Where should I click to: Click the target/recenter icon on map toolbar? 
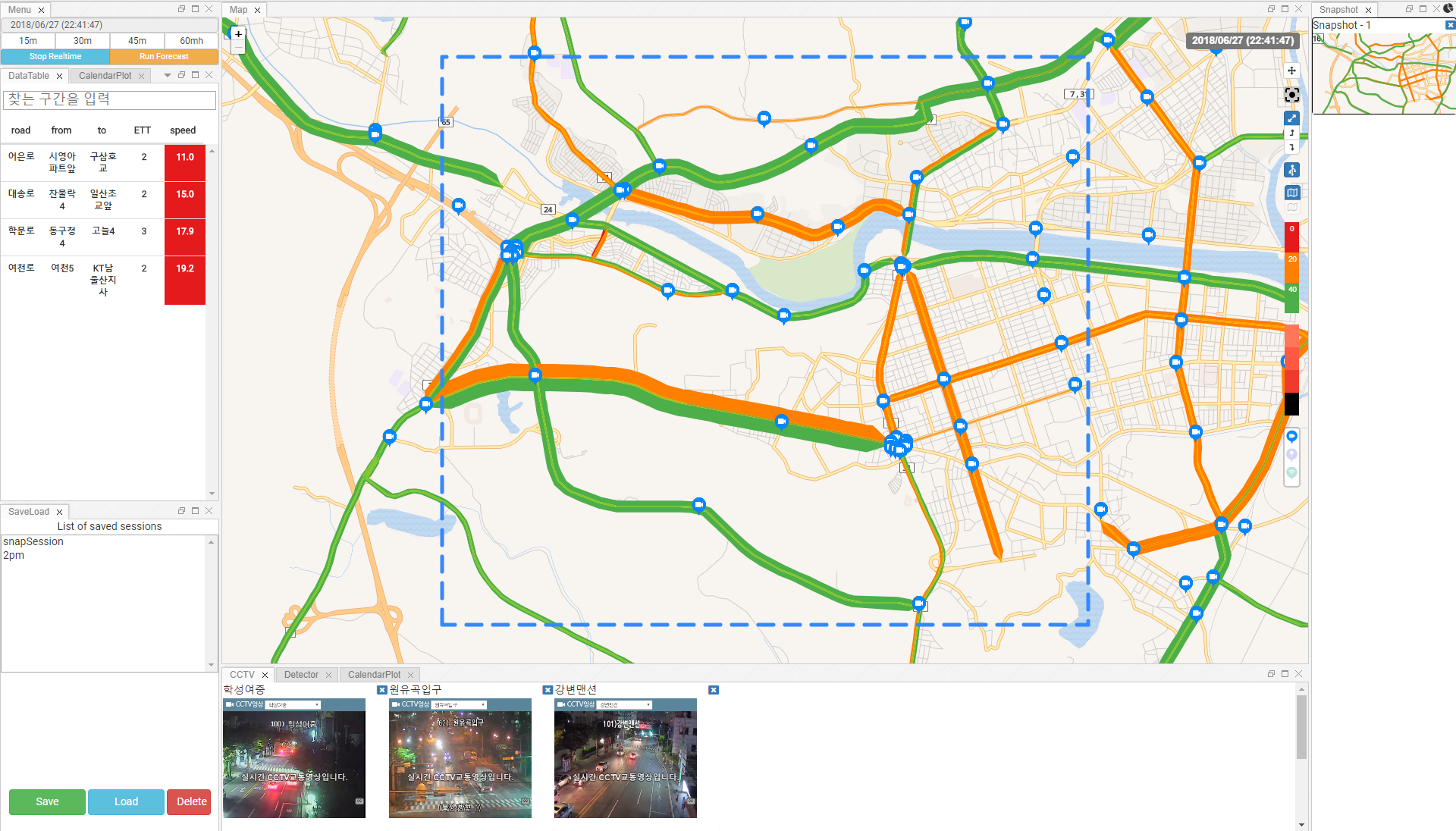[1292, 95]
